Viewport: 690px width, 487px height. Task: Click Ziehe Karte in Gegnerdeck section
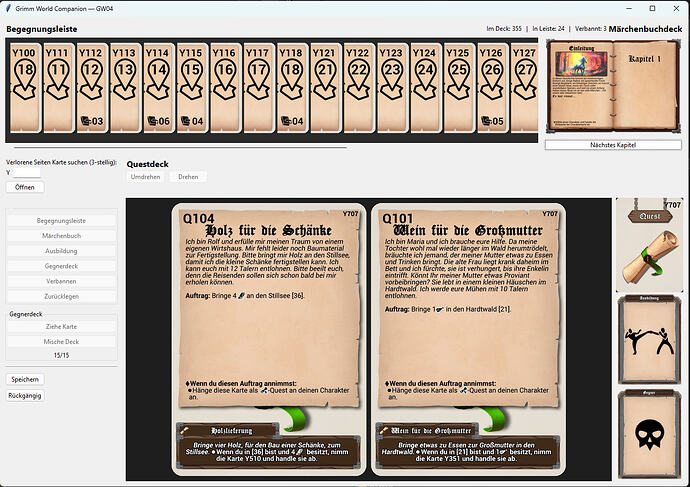61,326
